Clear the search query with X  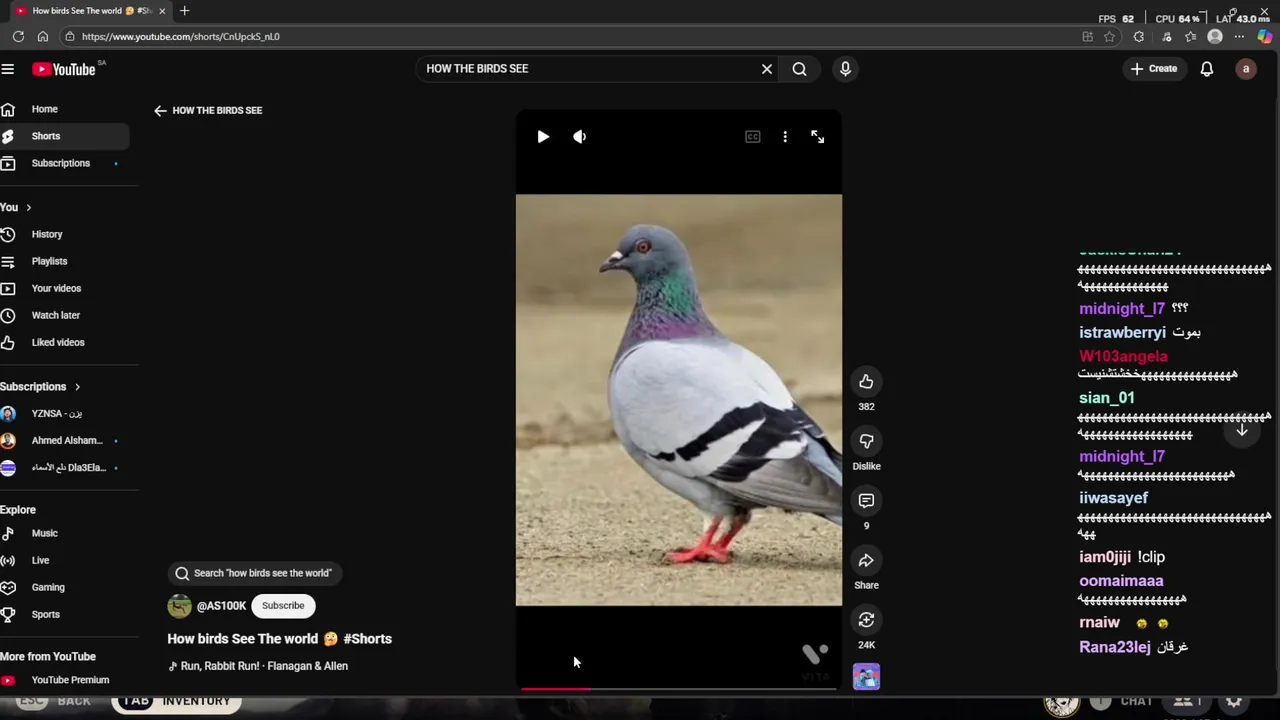[x=767, y=69]
